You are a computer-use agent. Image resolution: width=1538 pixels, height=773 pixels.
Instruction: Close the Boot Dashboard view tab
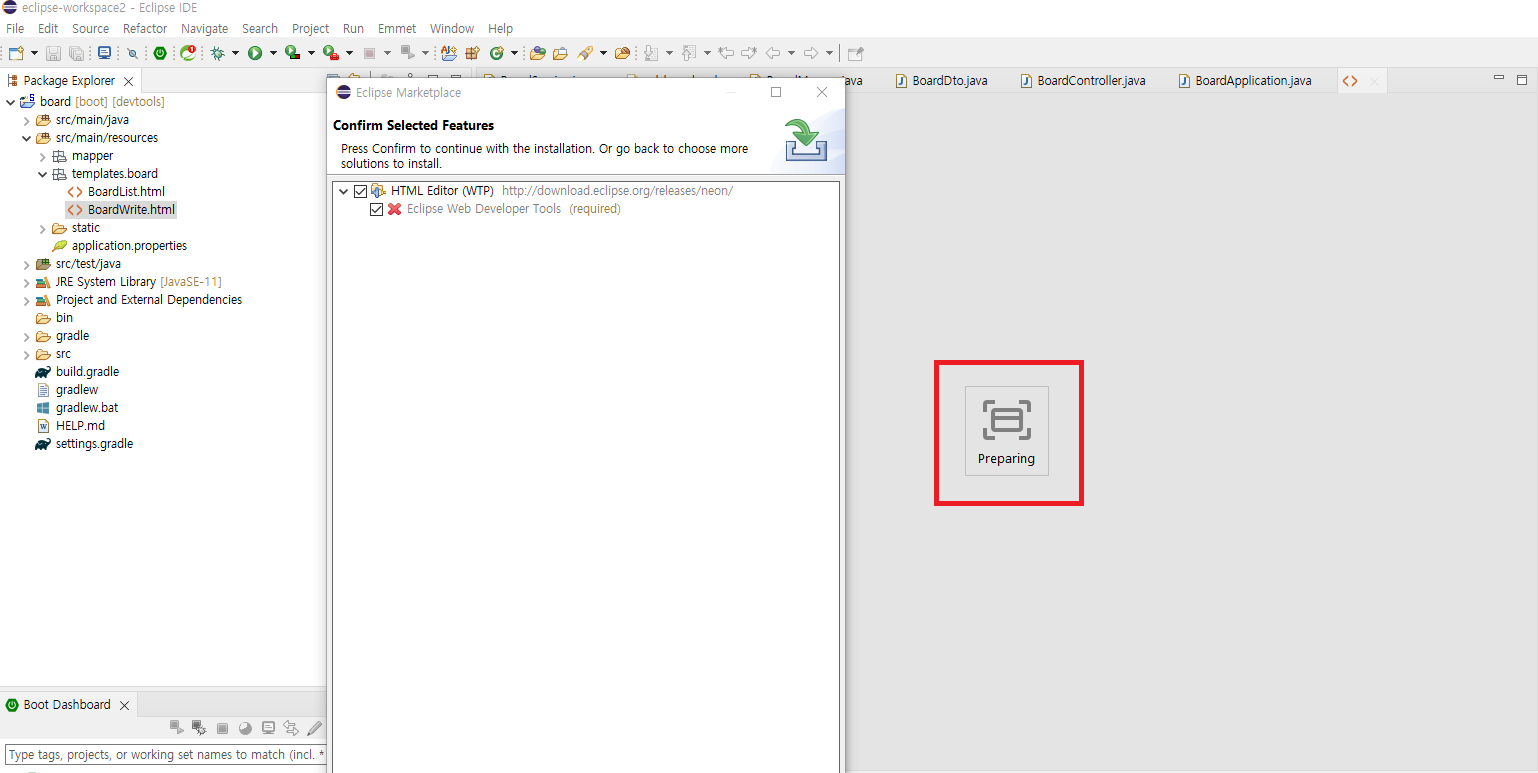[124, 705]
